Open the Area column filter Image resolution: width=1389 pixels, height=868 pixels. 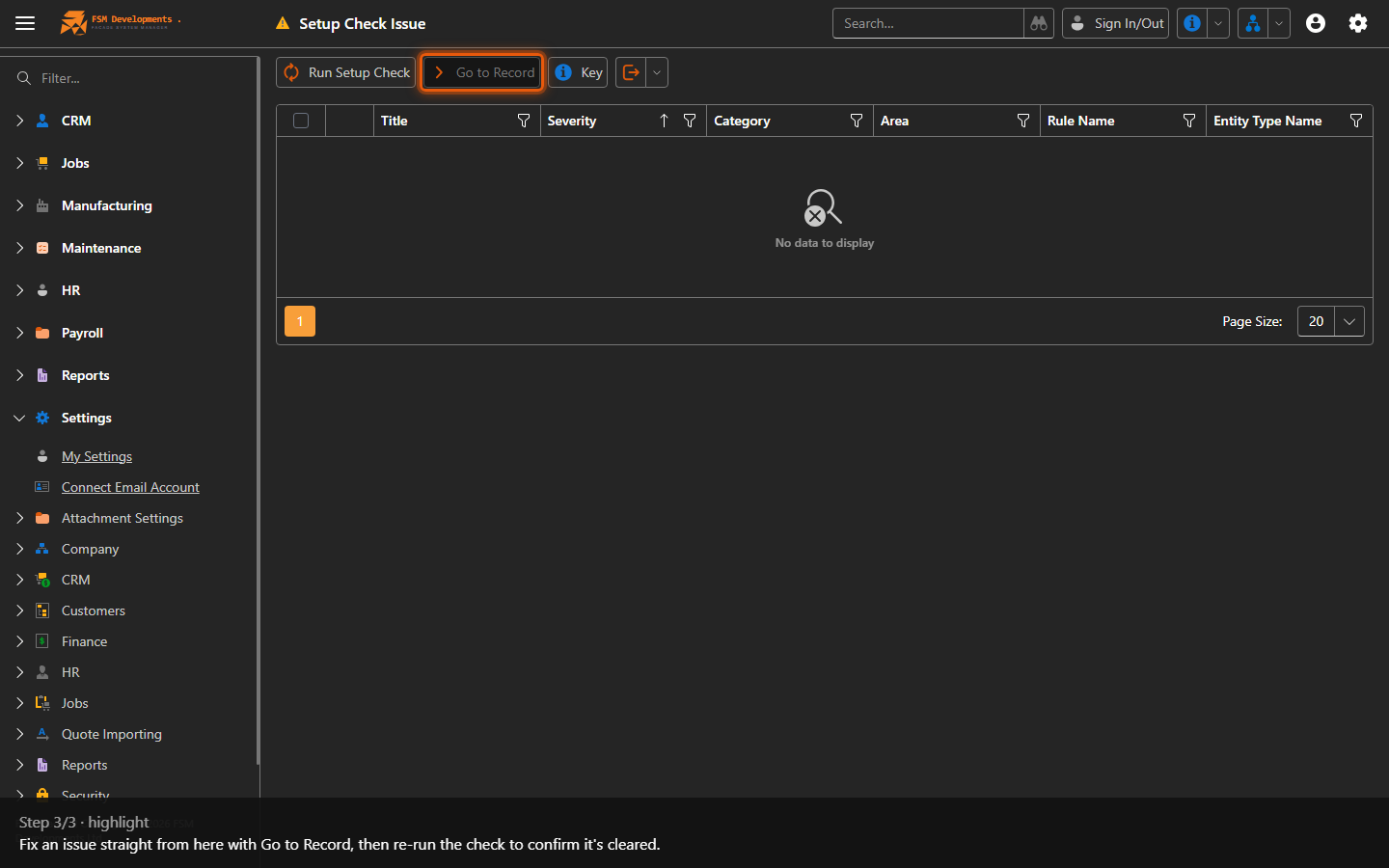click(x=1023, y=121)
